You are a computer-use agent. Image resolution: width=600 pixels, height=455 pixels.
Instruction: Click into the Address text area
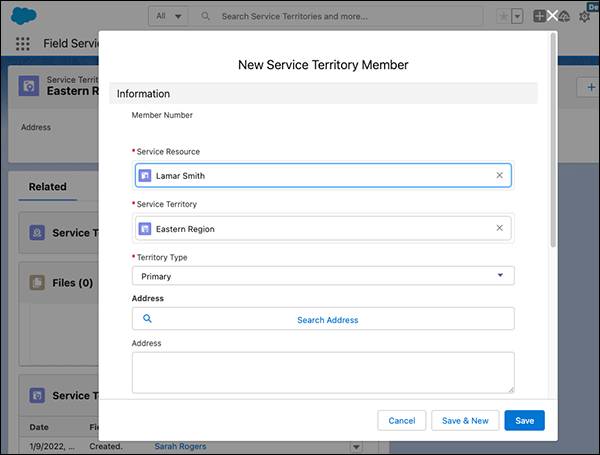point(323,373)
